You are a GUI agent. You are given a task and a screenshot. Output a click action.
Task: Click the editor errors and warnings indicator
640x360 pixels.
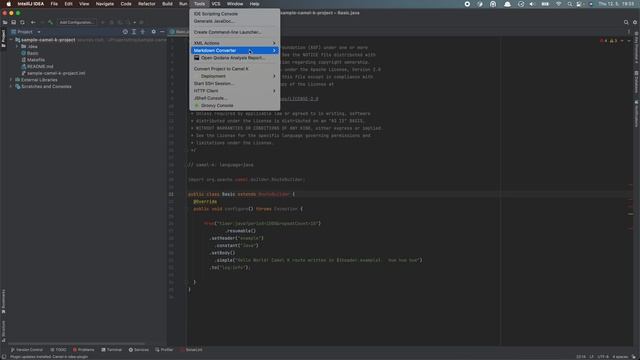point(609,40)
